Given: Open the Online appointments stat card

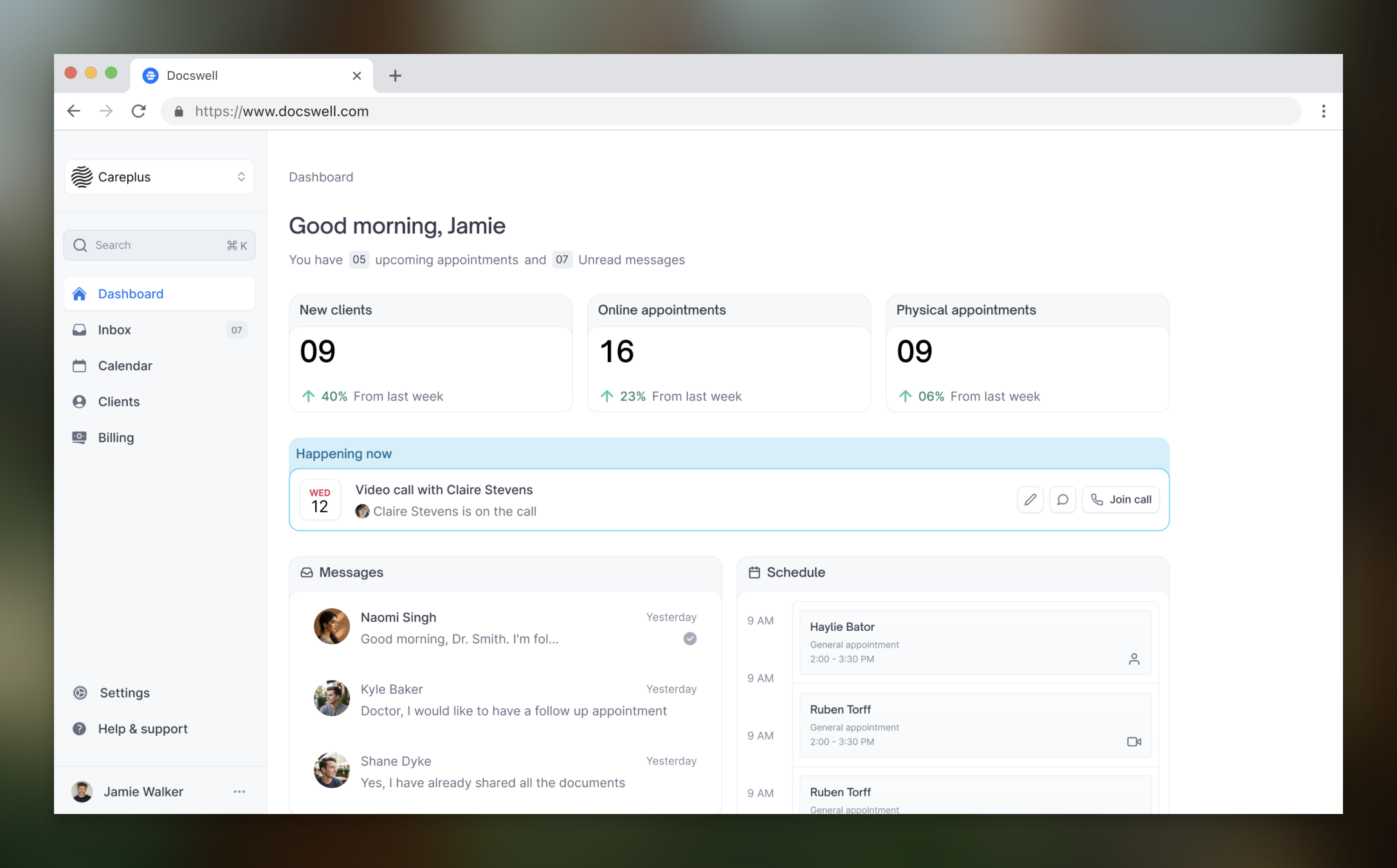Looking at the screenshot, I should coord(729,353).
